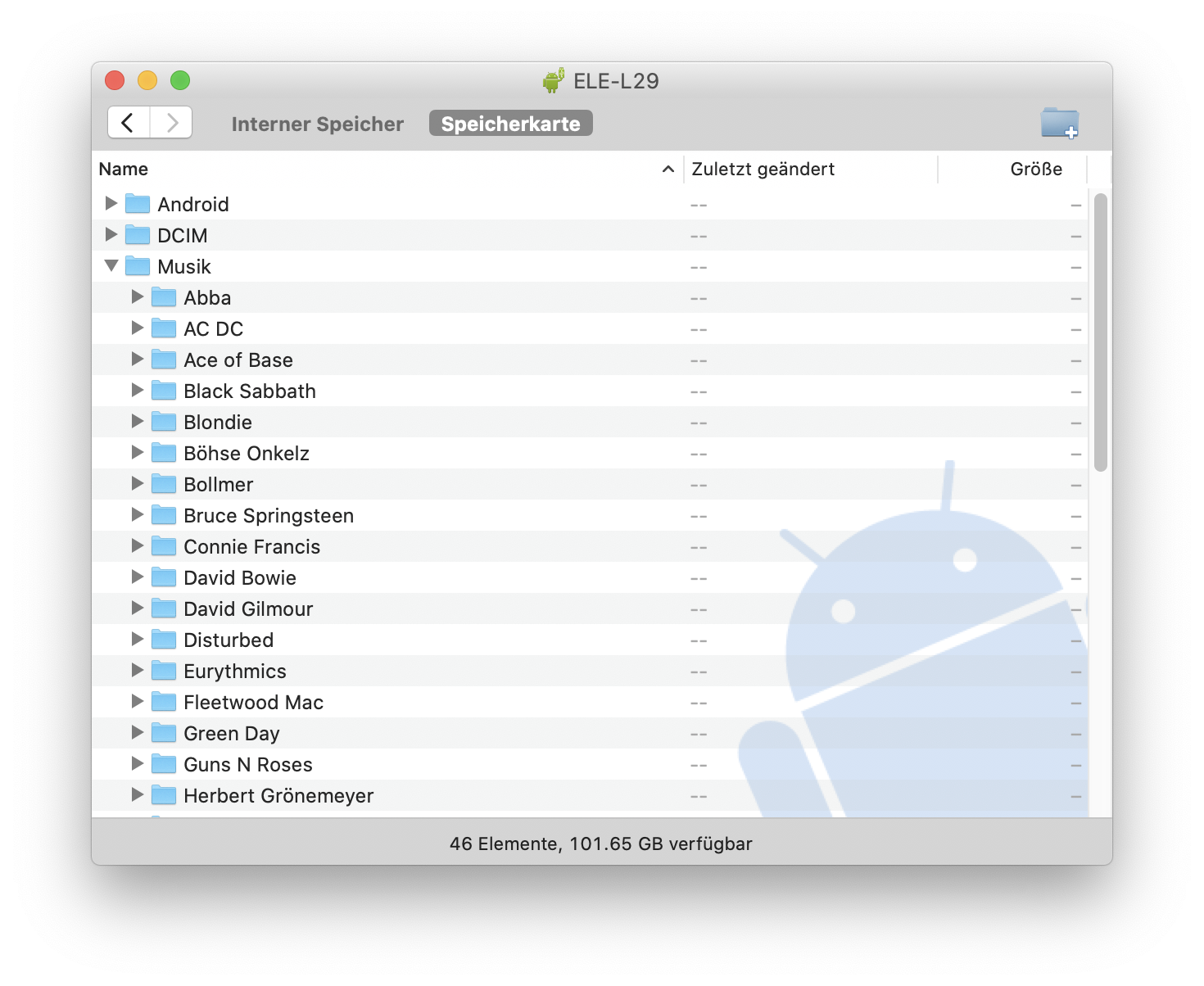Select the Eurythmics row name
1204x986 pixels.
pyautogui.click(x=235, y=671)
